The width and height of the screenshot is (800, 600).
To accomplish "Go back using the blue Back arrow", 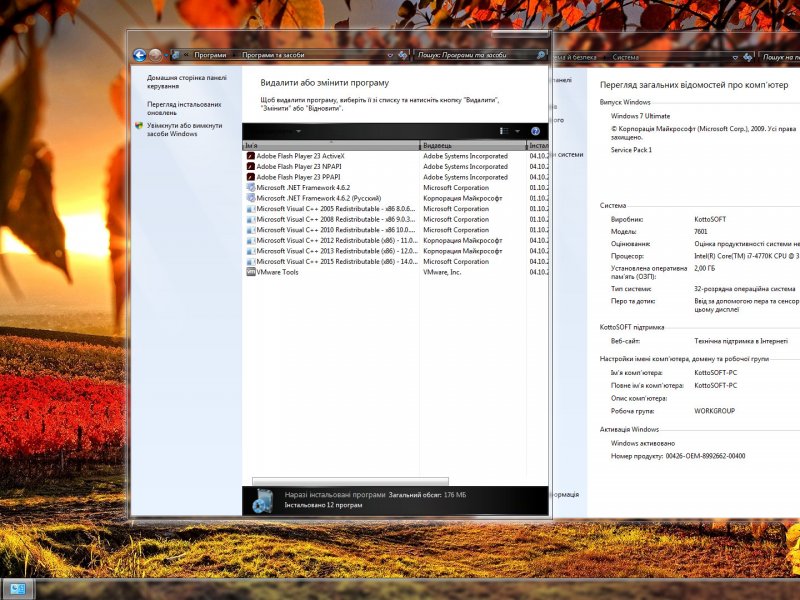I will pos(139,55).
